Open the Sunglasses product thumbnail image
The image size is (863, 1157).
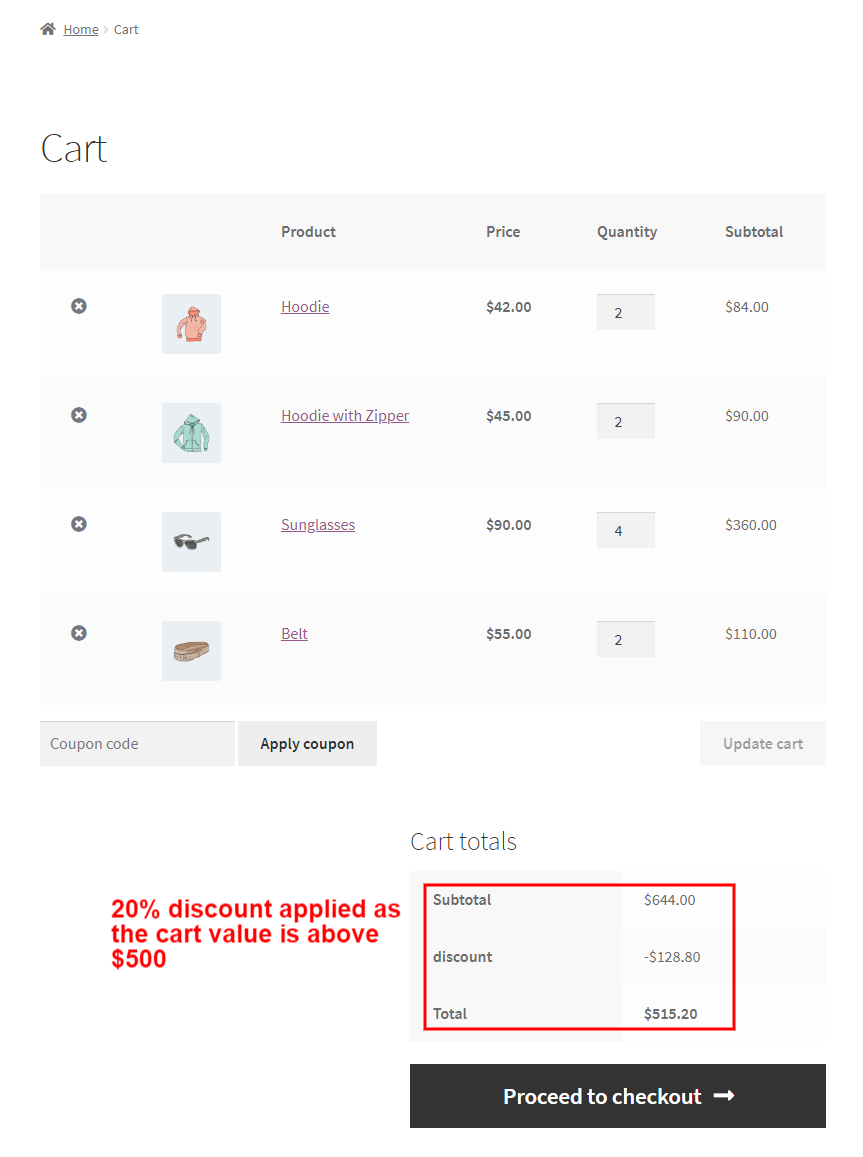click(x=191, y=542)
